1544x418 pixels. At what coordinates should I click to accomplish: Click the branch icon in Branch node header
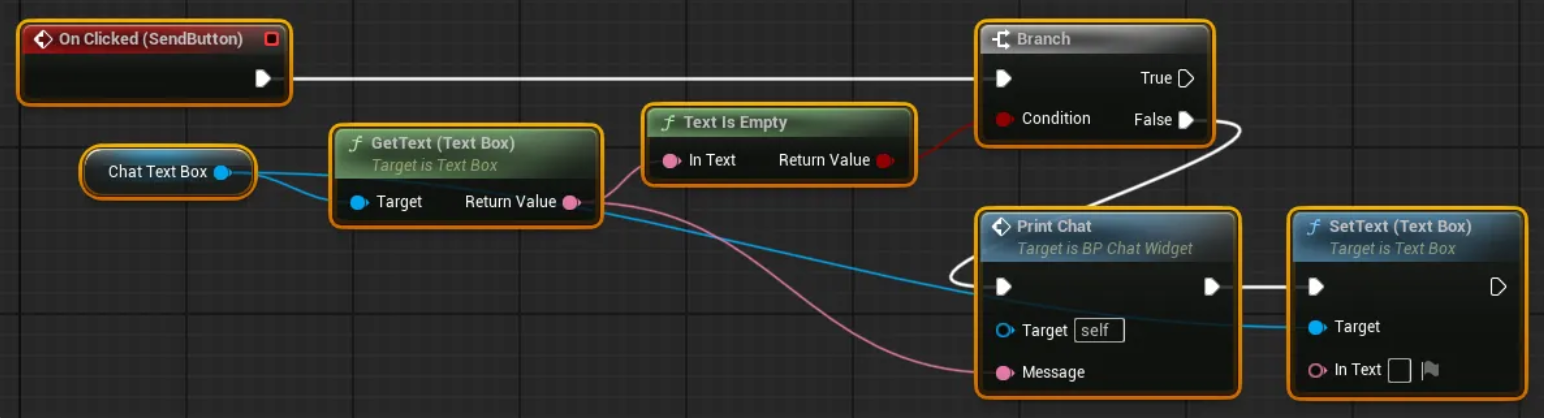click(1001, 39)
